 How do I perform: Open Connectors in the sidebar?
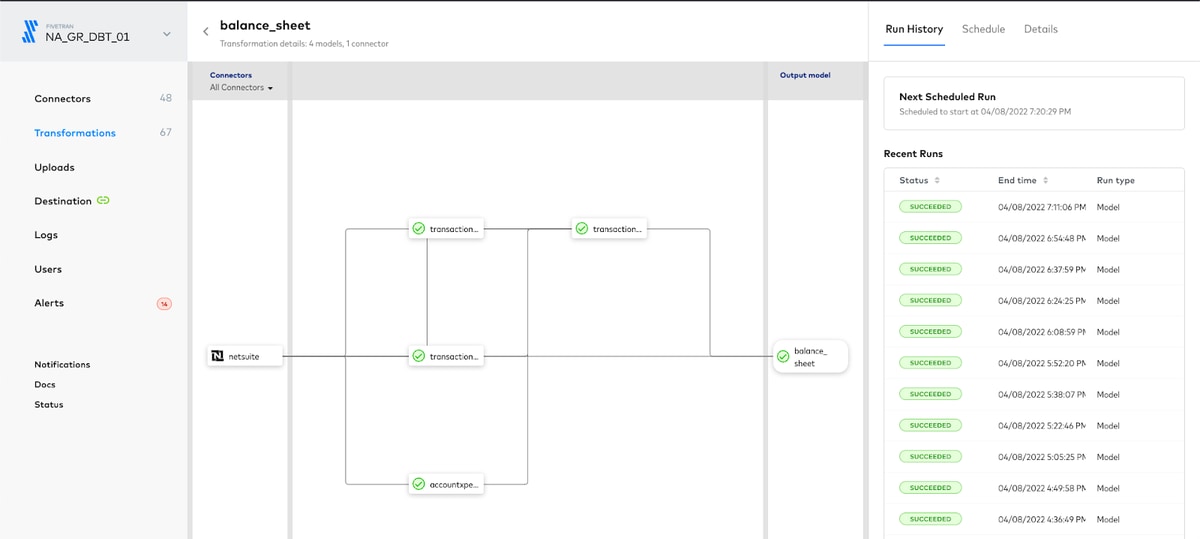pyautogui.click(x=62, y=99)
